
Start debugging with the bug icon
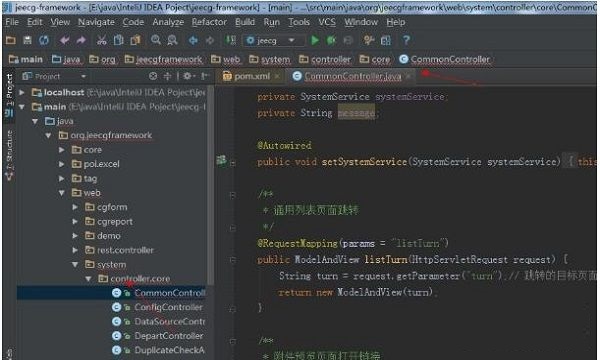click(x=331, y=40)
